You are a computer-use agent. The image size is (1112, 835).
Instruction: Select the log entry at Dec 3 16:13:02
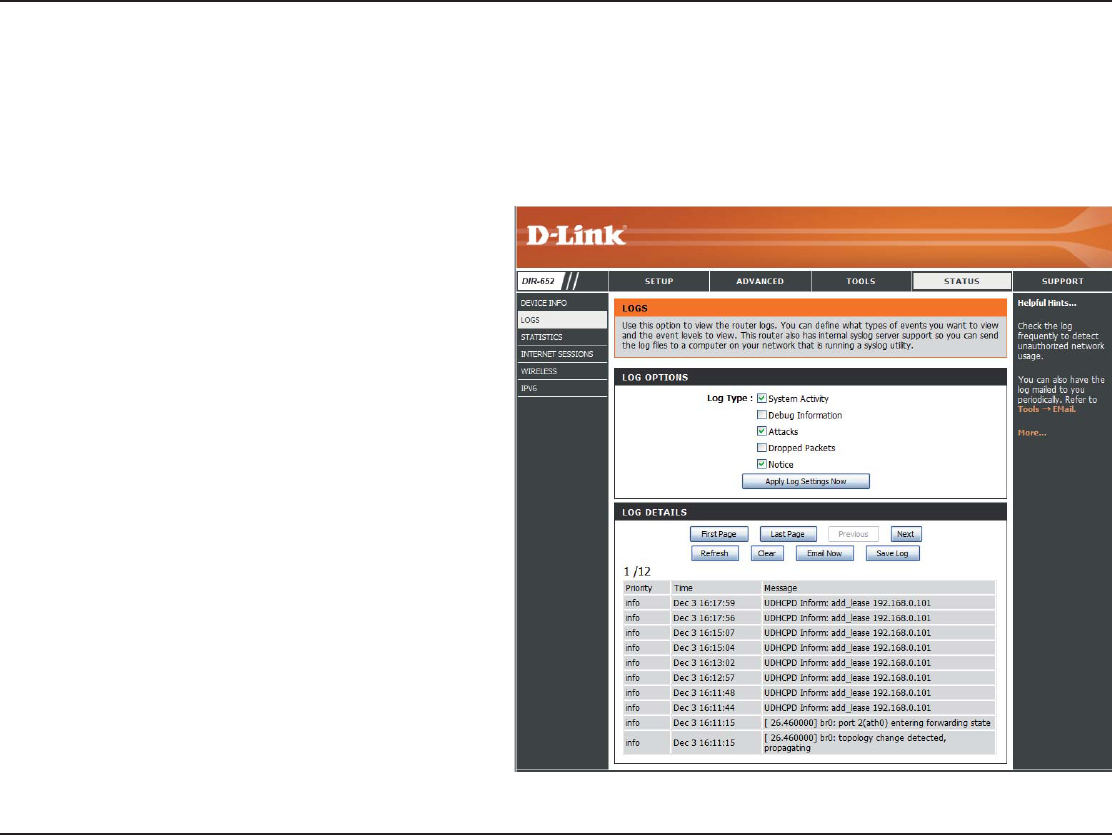[x=809, y=663]
